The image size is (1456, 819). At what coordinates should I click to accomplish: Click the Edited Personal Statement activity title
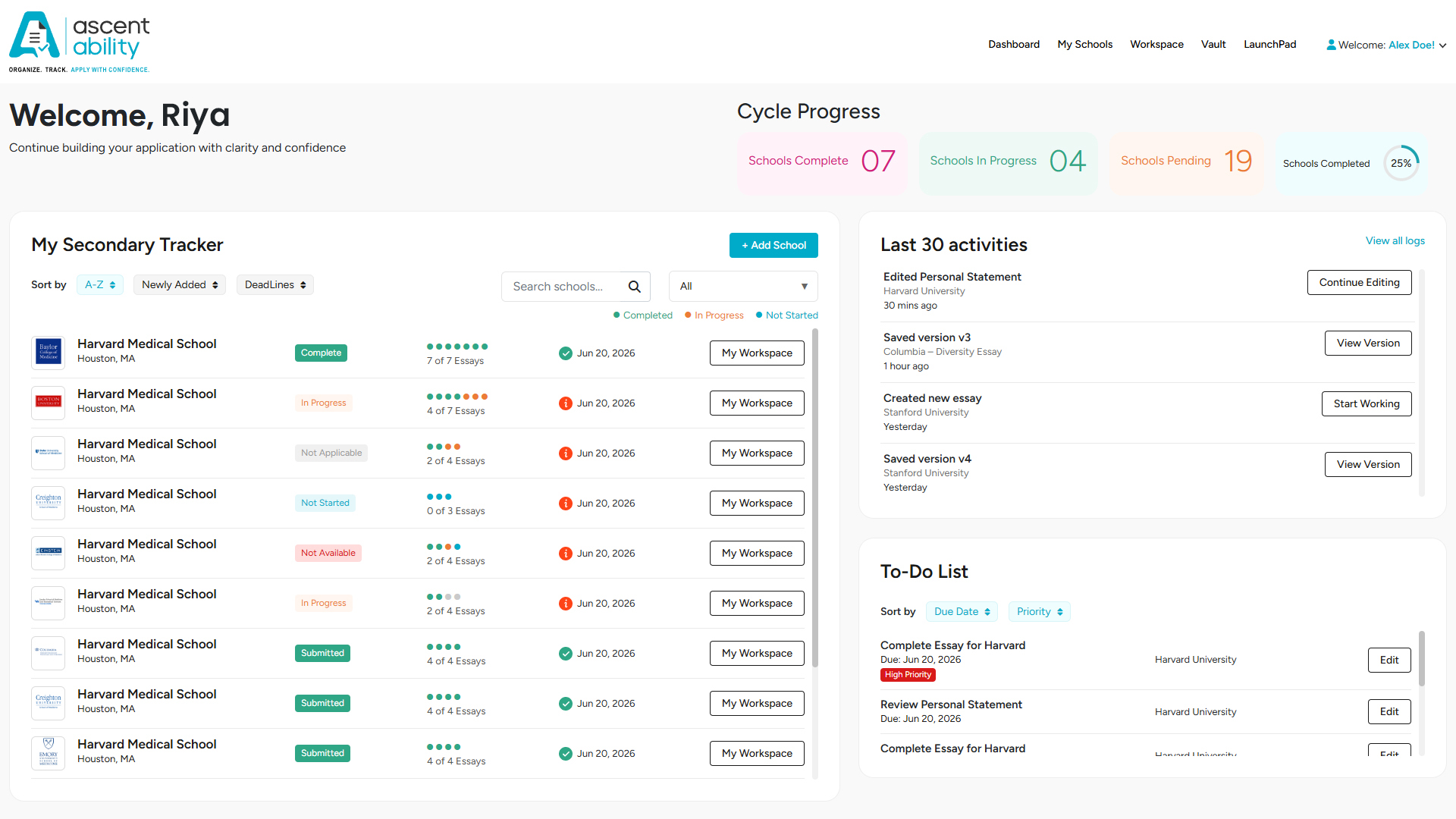point(952,277)
